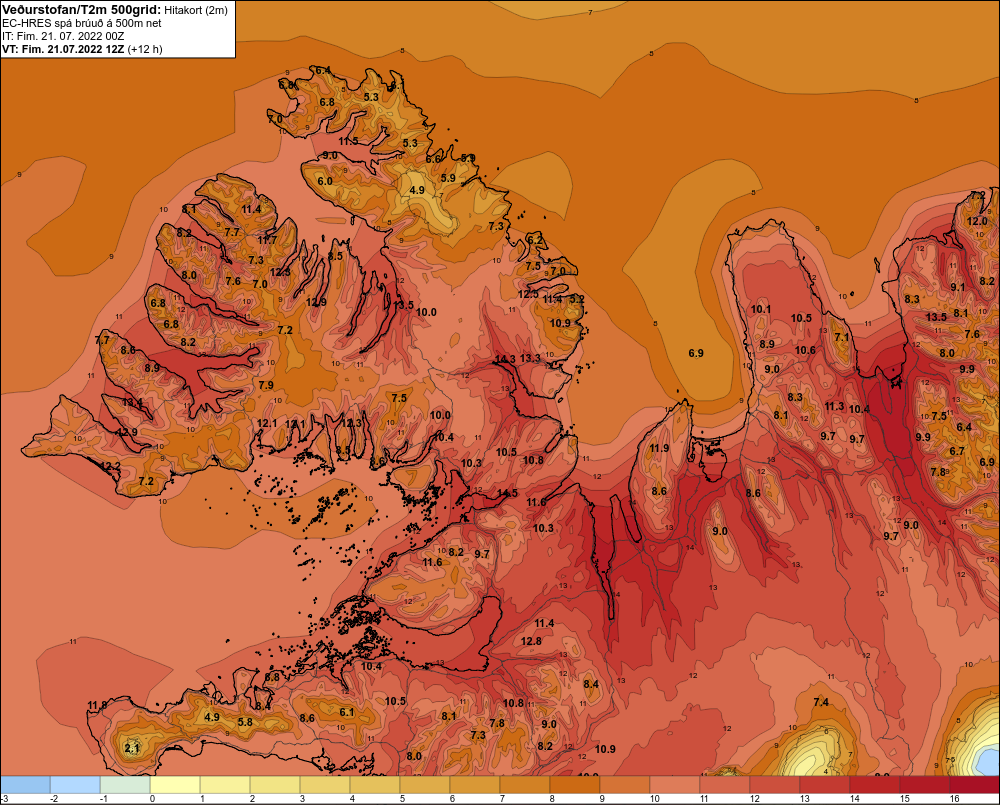Click the 7.9 temperature label
The image size is (1000, 805).
[266, 385]
